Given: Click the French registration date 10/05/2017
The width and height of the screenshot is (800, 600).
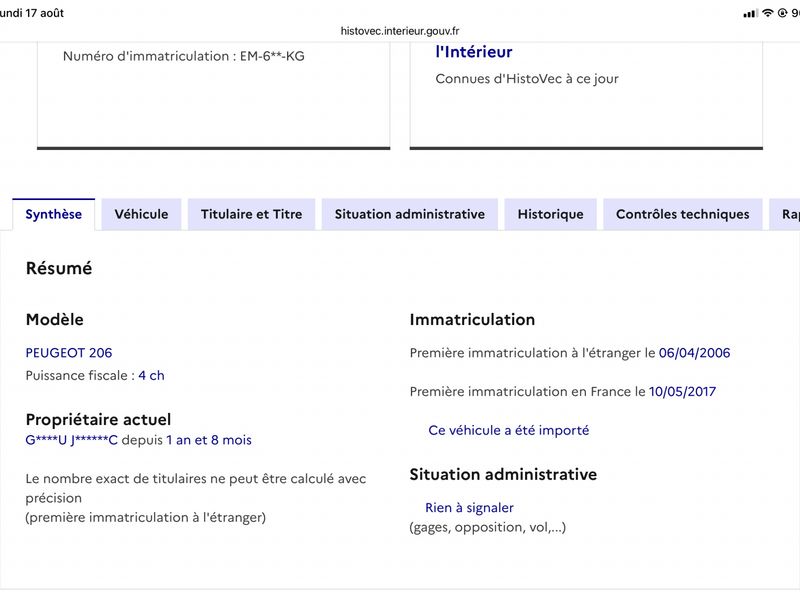Looking at the screenshot, I should coord(683,392).
